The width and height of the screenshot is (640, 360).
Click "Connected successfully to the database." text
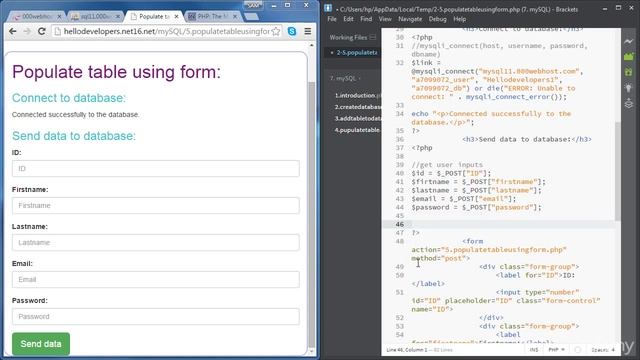click(76, 115)
